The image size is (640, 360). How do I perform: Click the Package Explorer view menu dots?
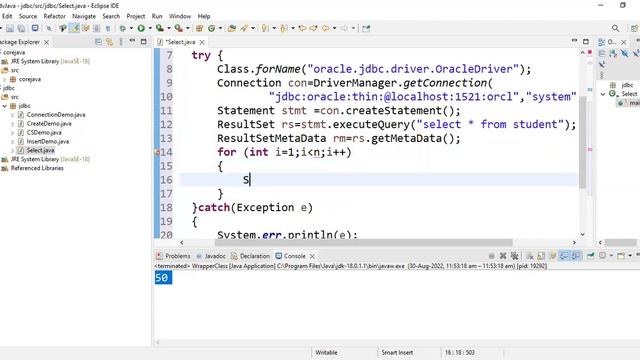click(x=121, y=42)
